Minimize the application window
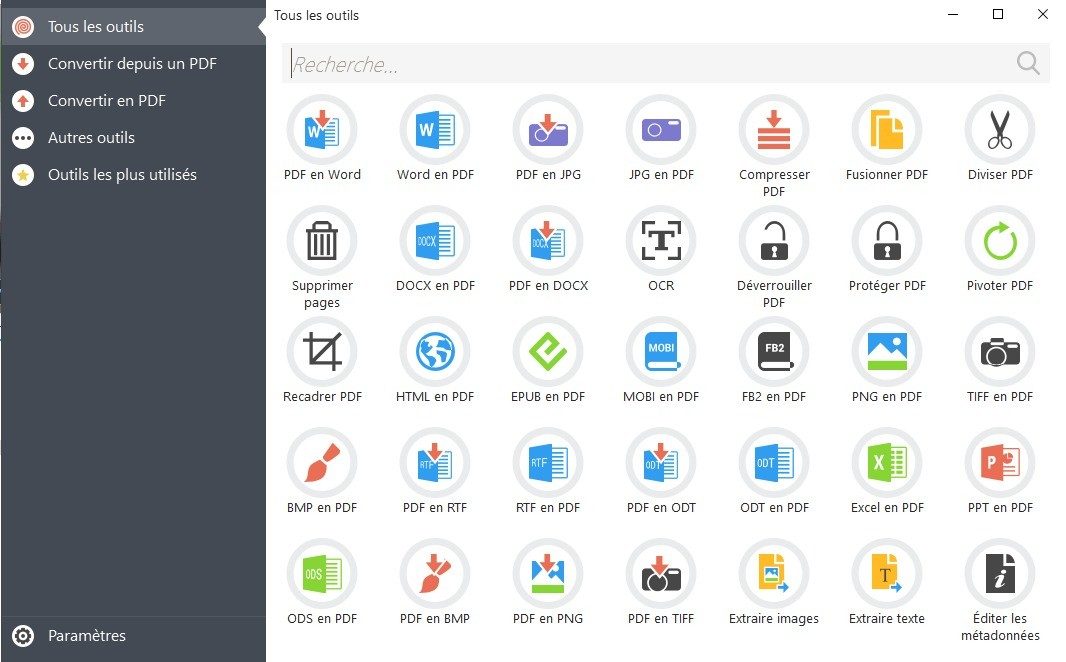 [x=953, y=14]
